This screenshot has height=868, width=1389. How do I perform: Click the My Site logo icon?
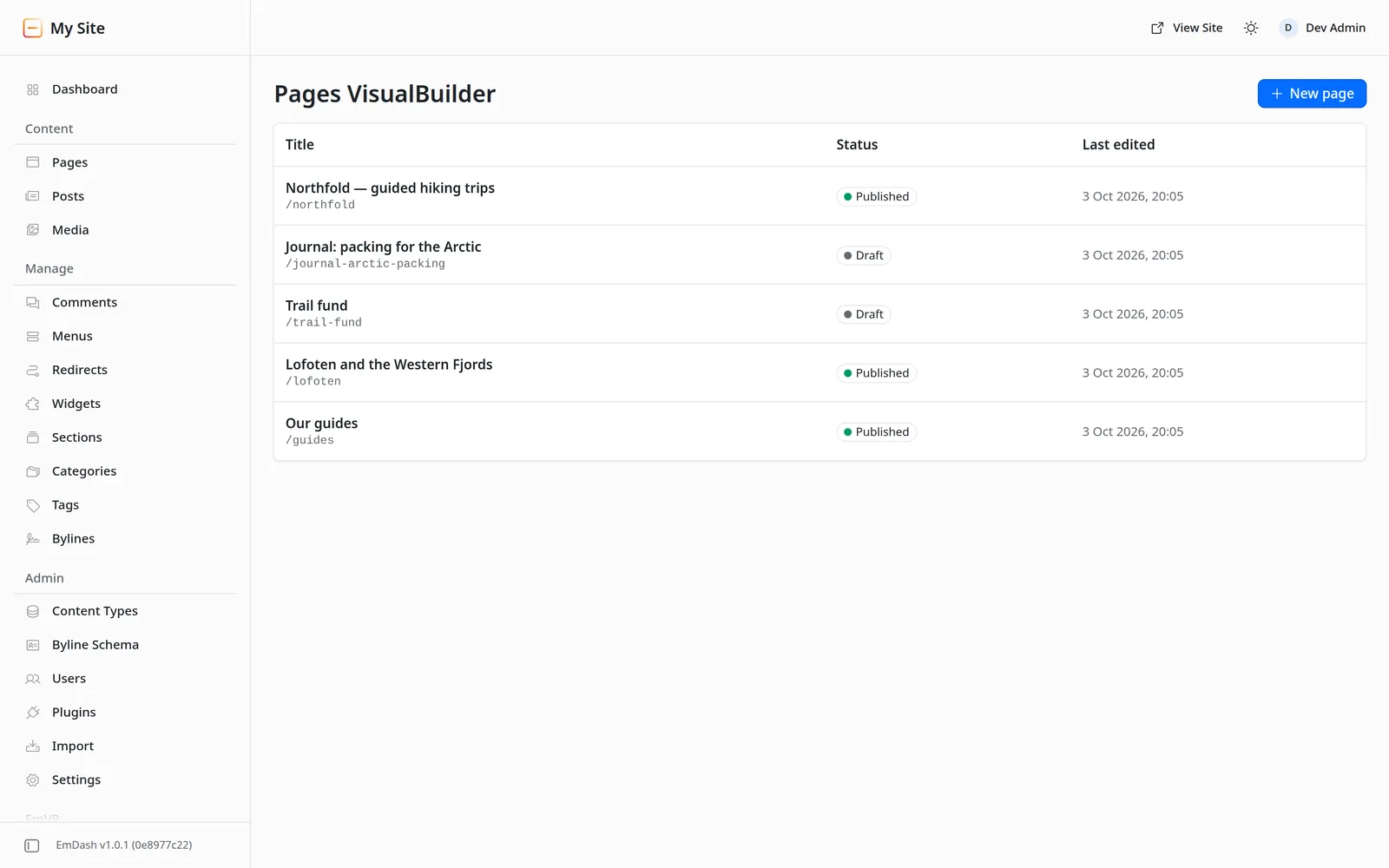[32, 28]
